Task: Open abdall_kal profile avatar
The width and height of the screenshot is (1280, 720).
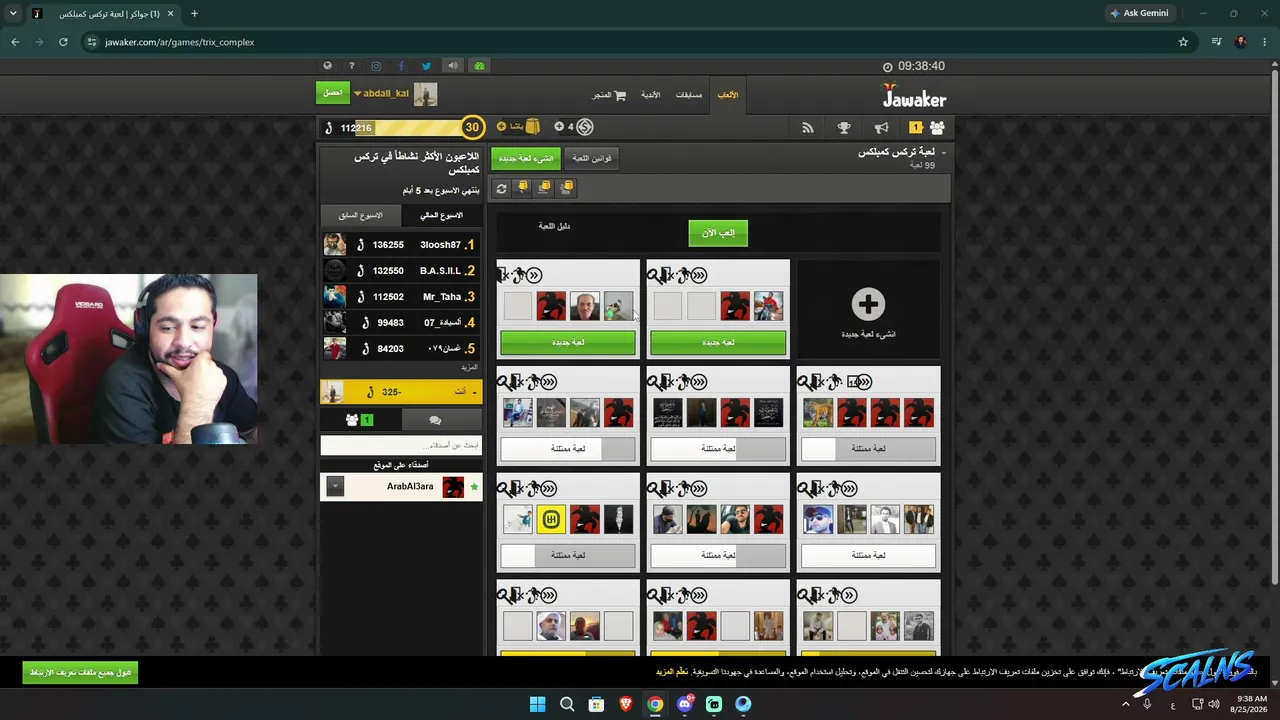Action: coord(426,94)
